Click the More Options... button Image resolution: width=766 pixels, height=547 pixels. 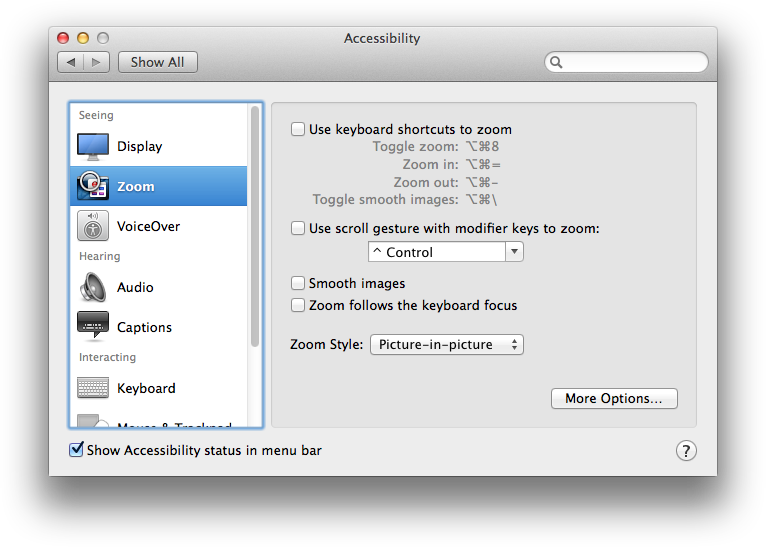click(613, 398)
